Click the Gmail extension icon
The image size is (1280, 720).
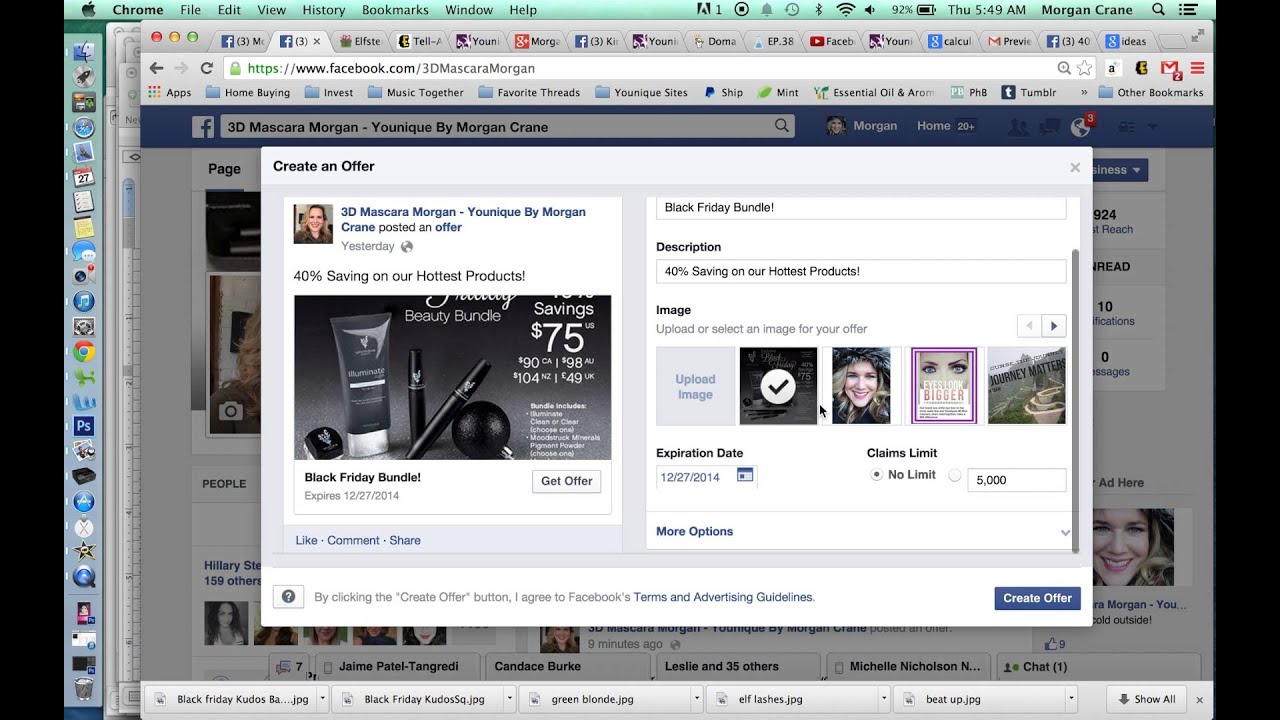[x=1170, y=68]
